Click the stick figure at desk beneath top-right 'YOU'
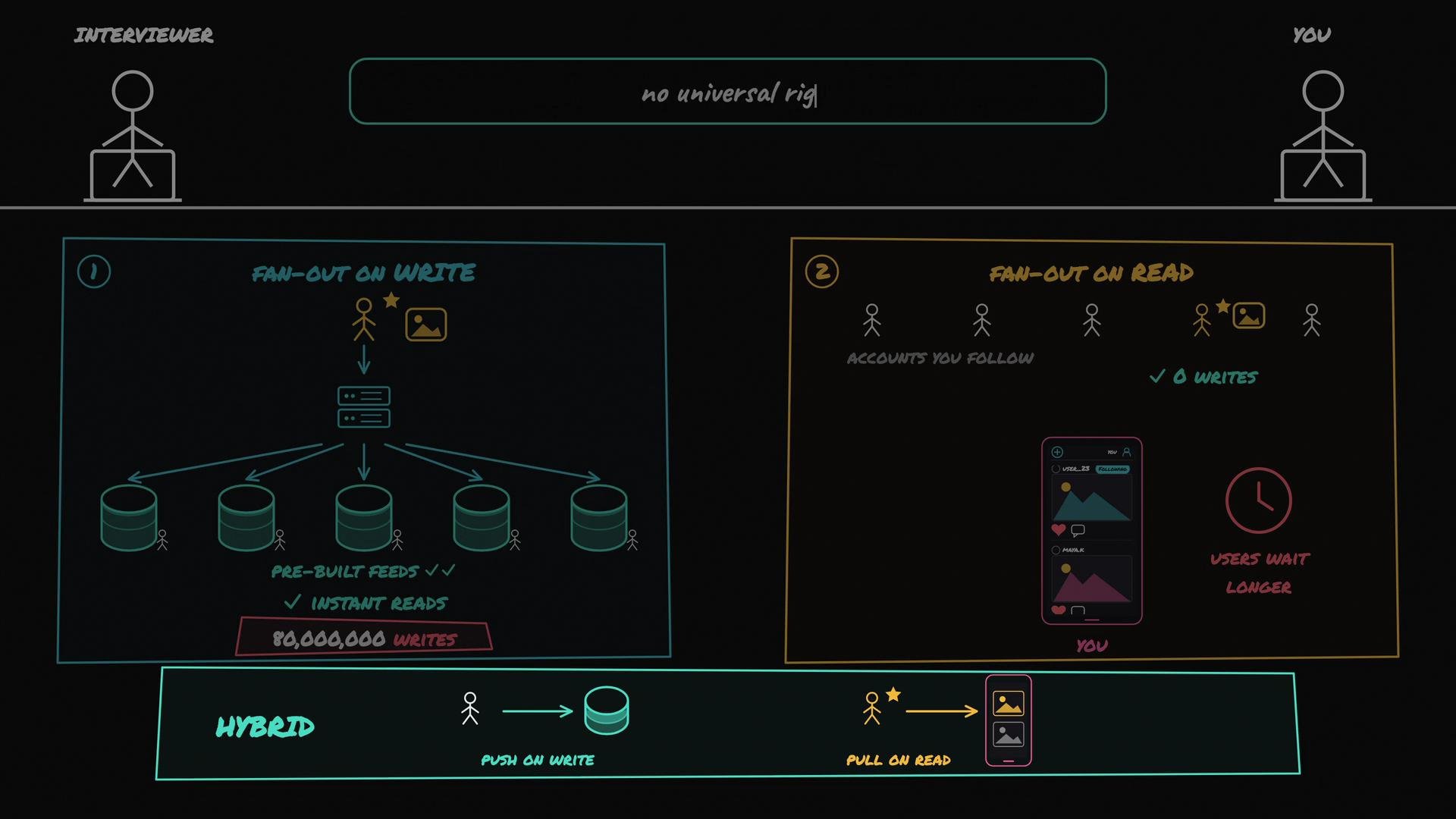The image size is (1456, 819). (x=1323, y=136)
